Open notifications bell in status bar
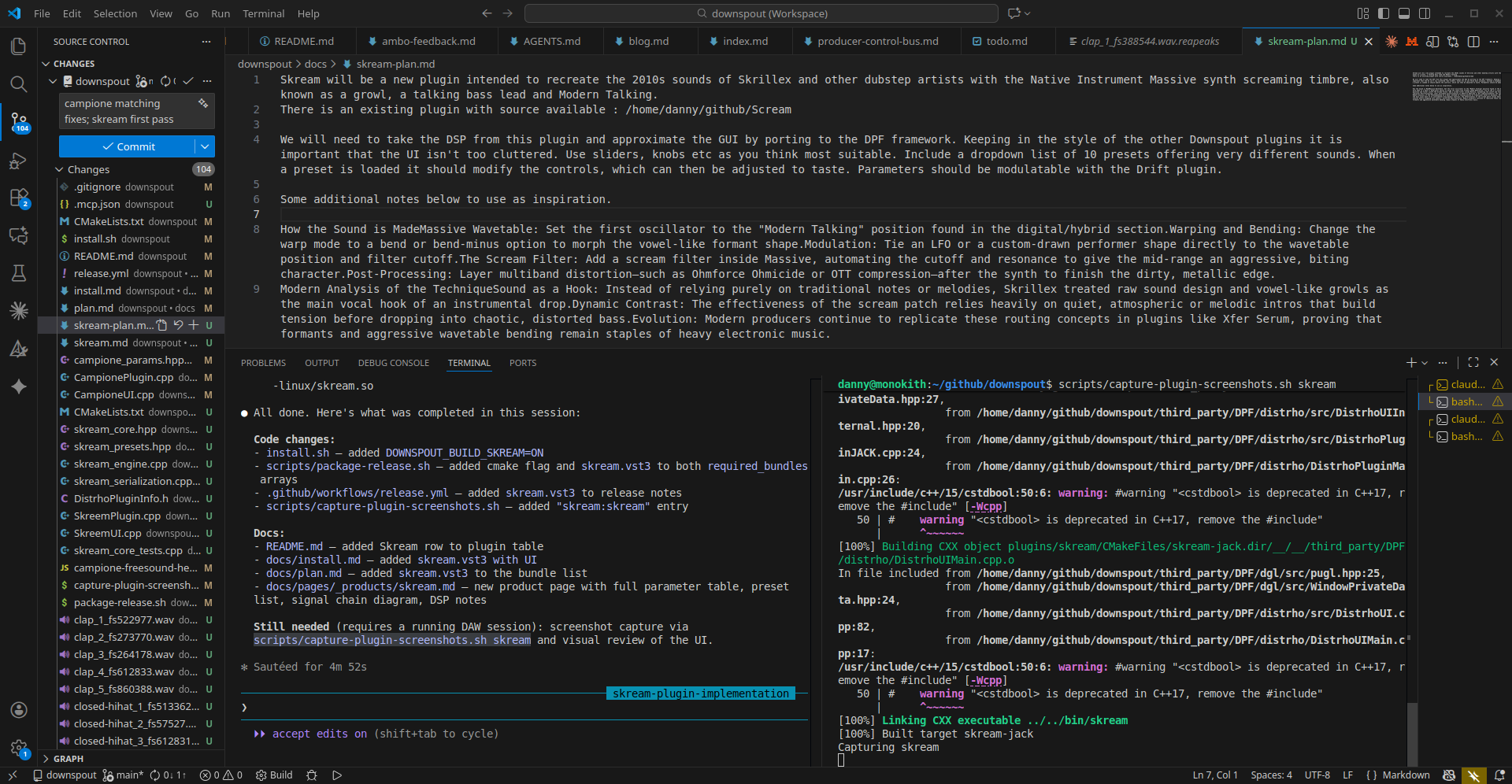 click(1499, 775)
